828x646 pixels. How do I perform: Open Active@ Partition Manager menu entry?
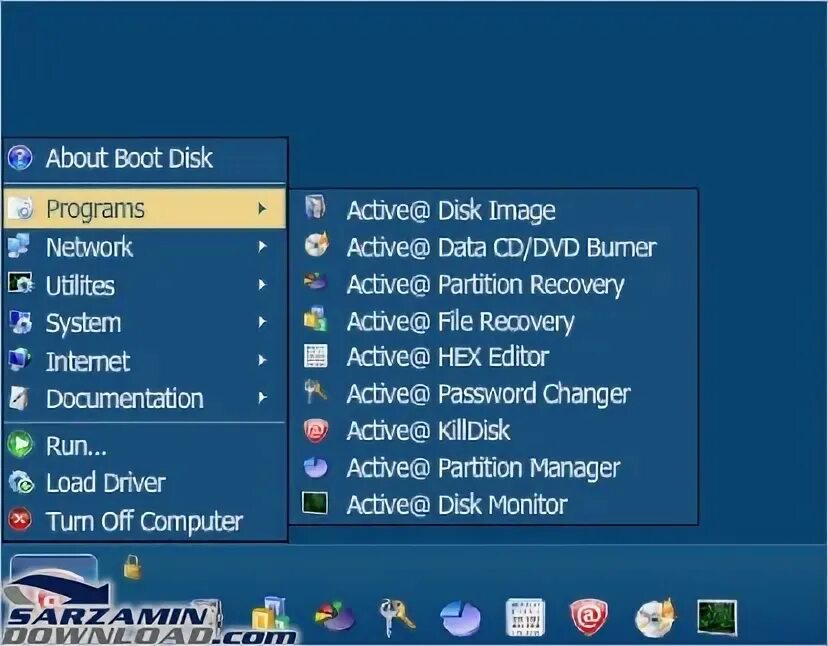point(493,467)
